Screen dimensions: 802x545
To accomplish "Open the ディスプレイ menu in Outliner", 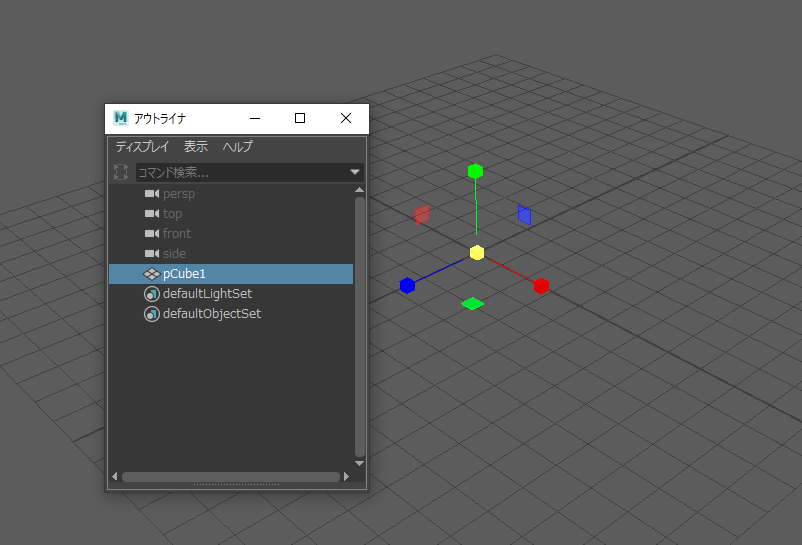I will pyautogui.click(x=142, y=147).
